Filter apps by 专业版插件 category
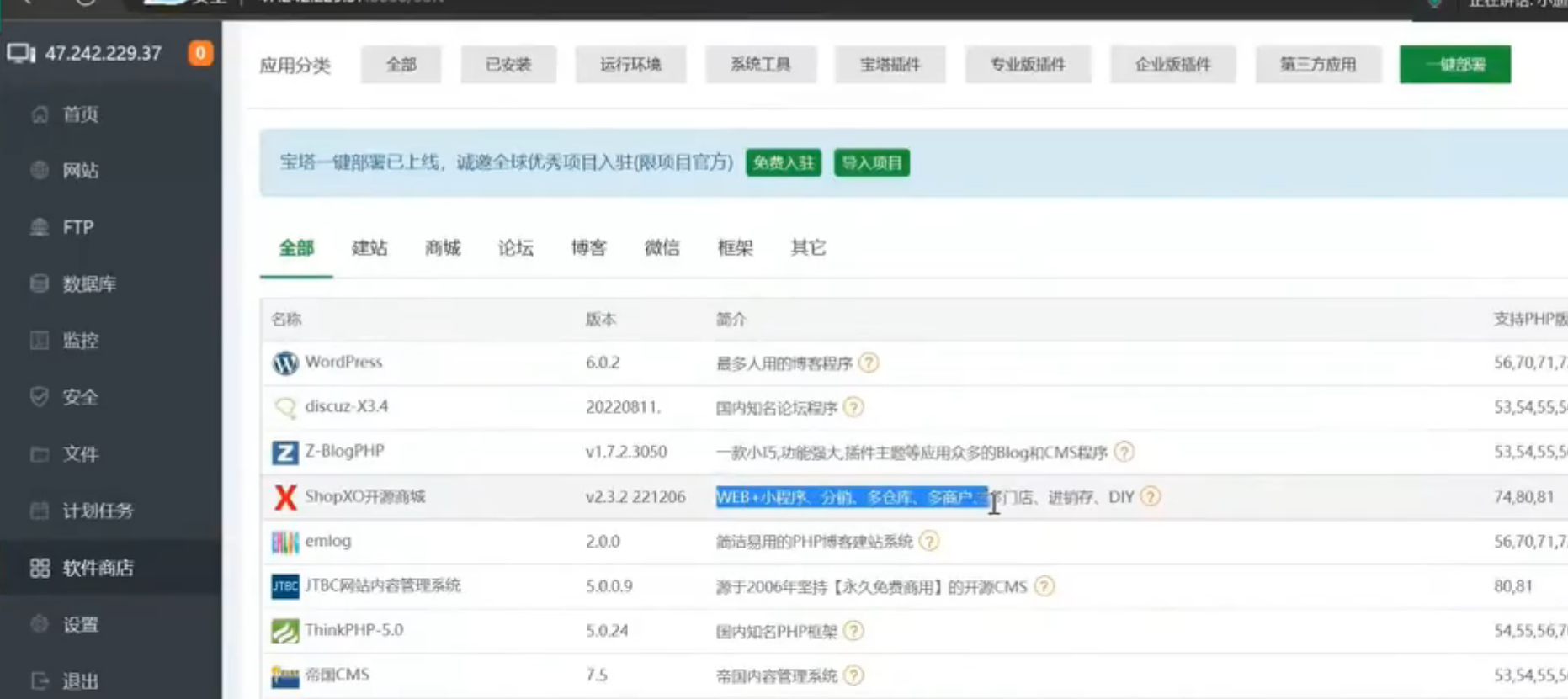Viewport: 1568px width, 699px height. (x=1029, y=65)
